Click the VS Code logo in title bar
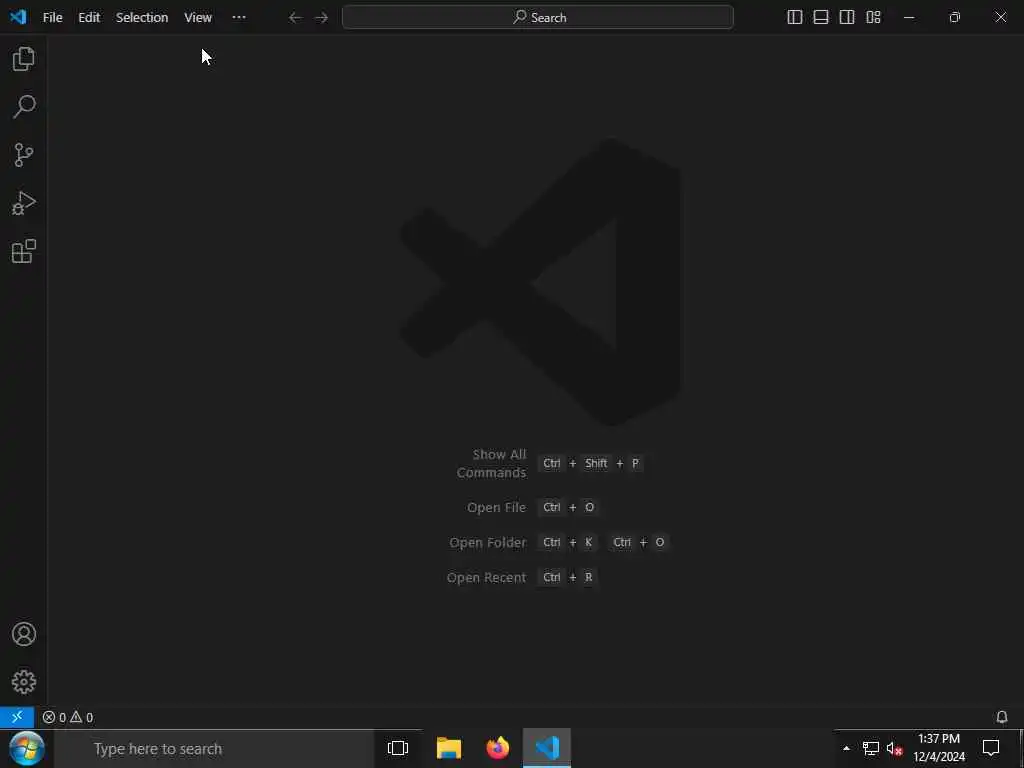The height and width of the screenshot is (768, 1024). pyautogui.click(x=18, y=17)
